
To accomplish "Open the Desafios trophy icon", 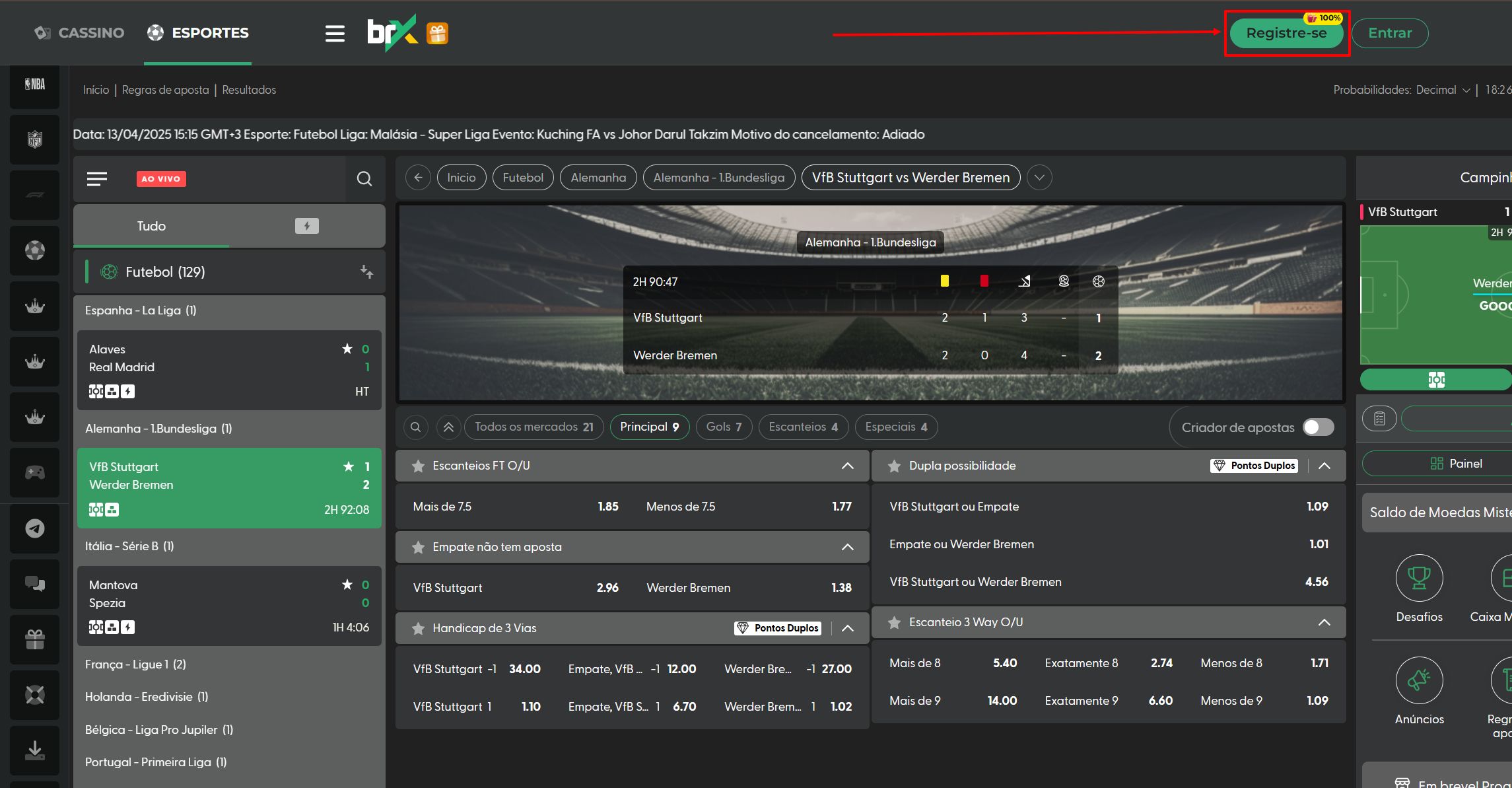I will [x=1419, y=577].
